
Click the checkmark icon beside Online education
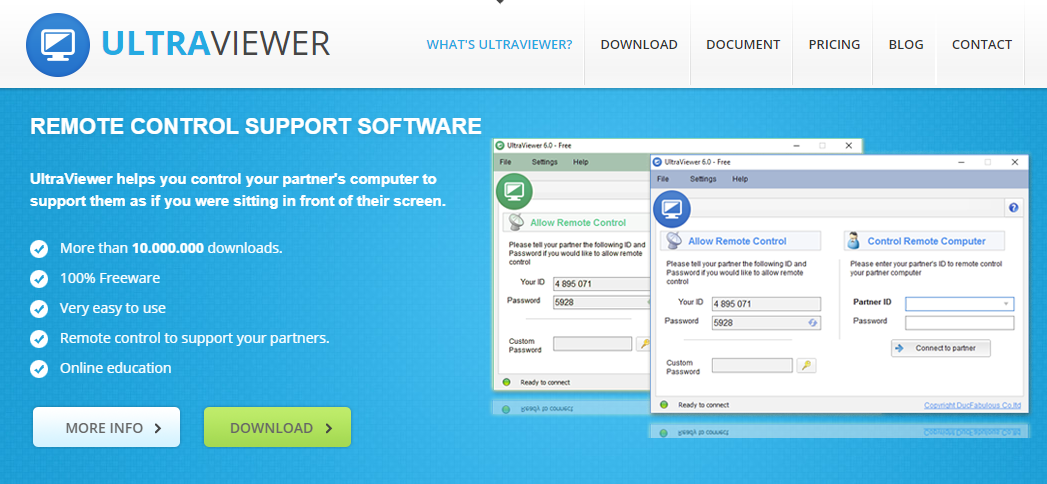pos(39,369)
